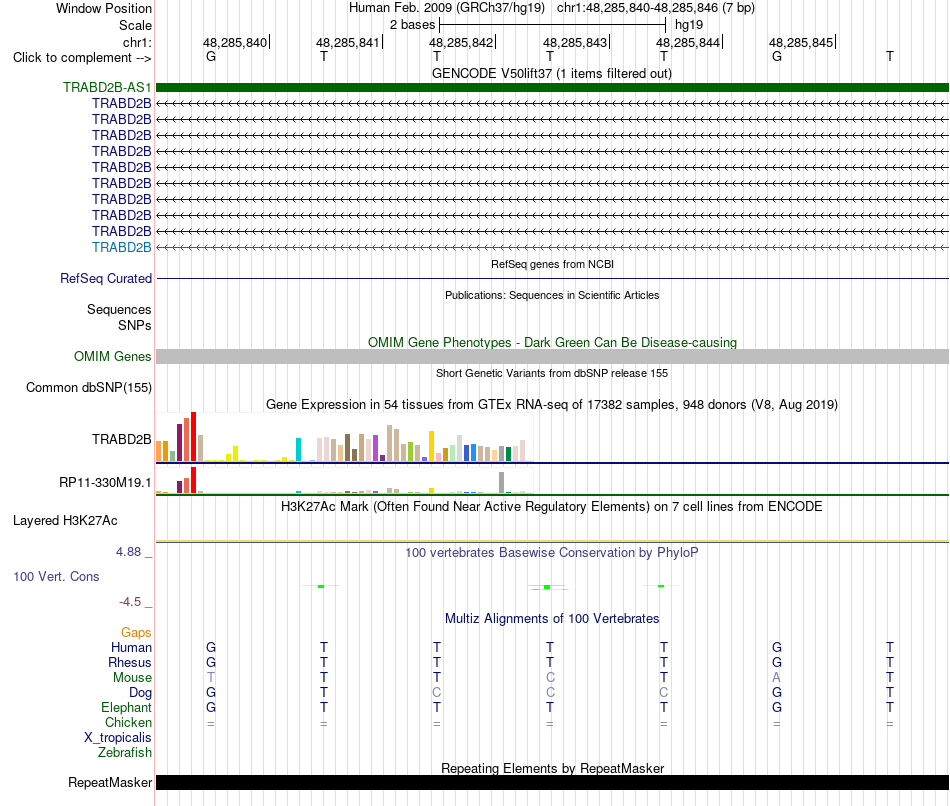The image size is (950, 806).
Task: Click the 'SNPs' track label
Action: pyautogui.click(x=135, y=325)
